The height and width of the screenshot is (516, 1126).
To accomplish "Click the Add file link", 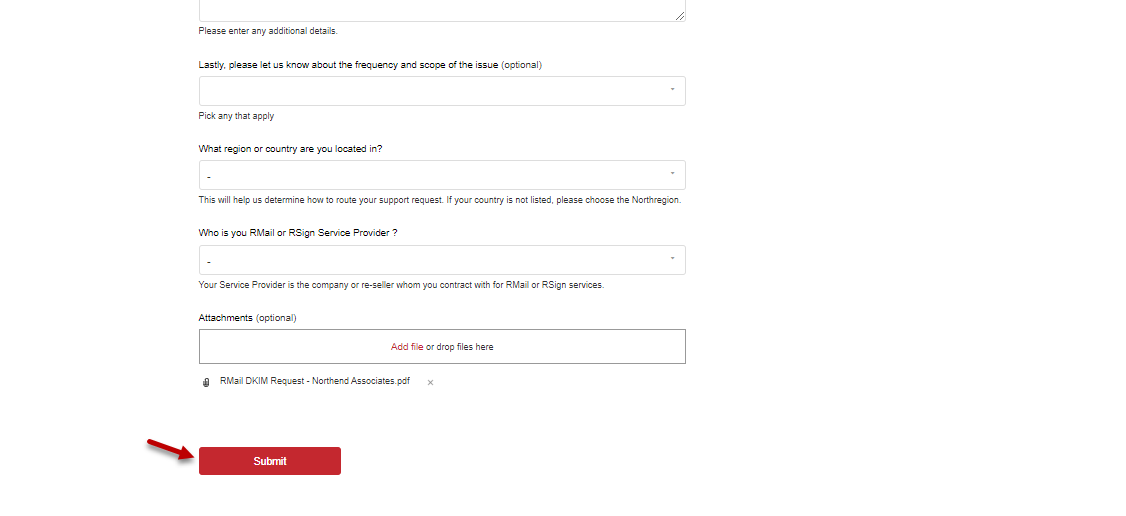I will 406,347.
